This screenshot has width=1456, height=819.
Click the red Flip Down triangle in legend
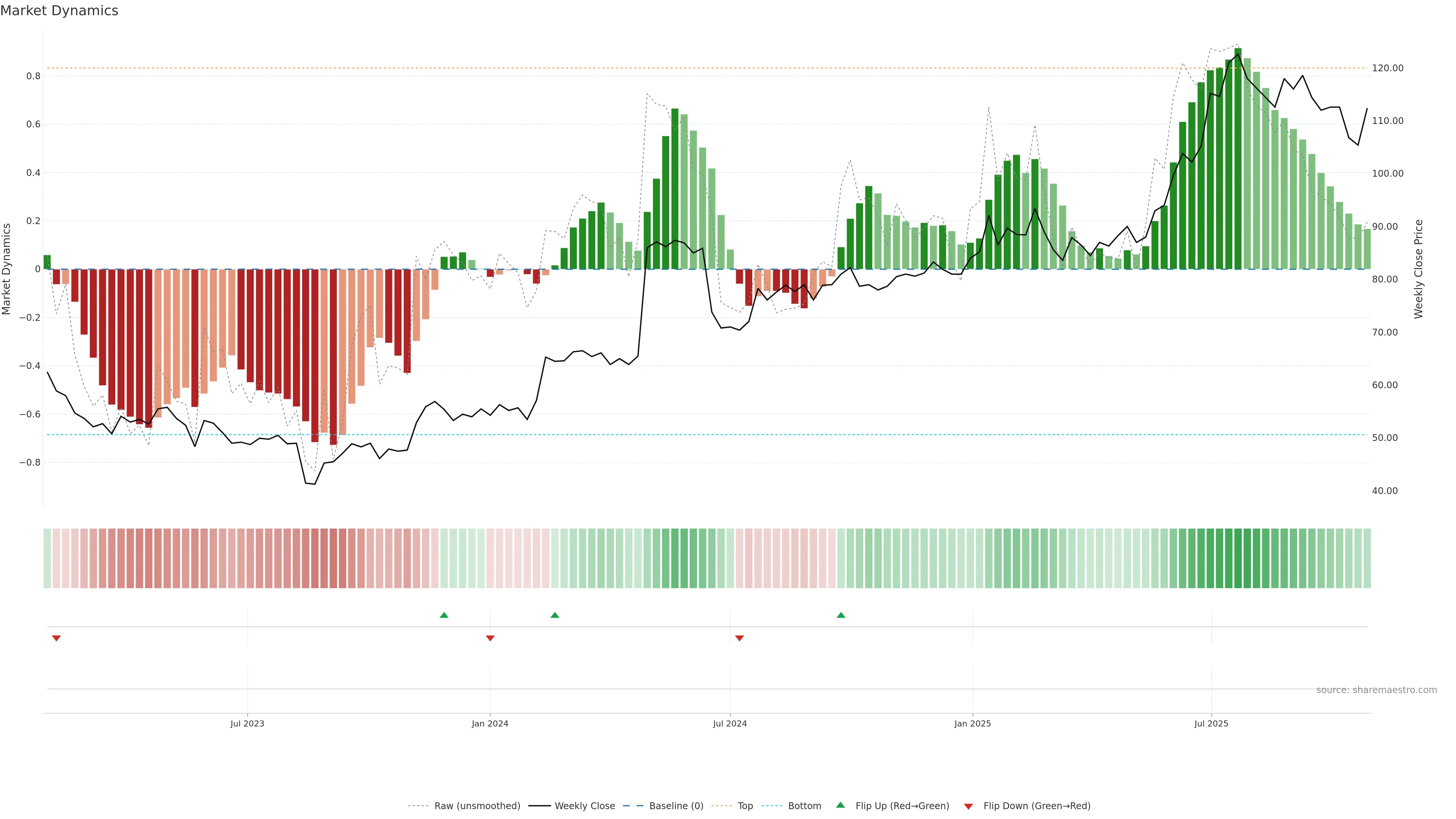coord(968,806)
